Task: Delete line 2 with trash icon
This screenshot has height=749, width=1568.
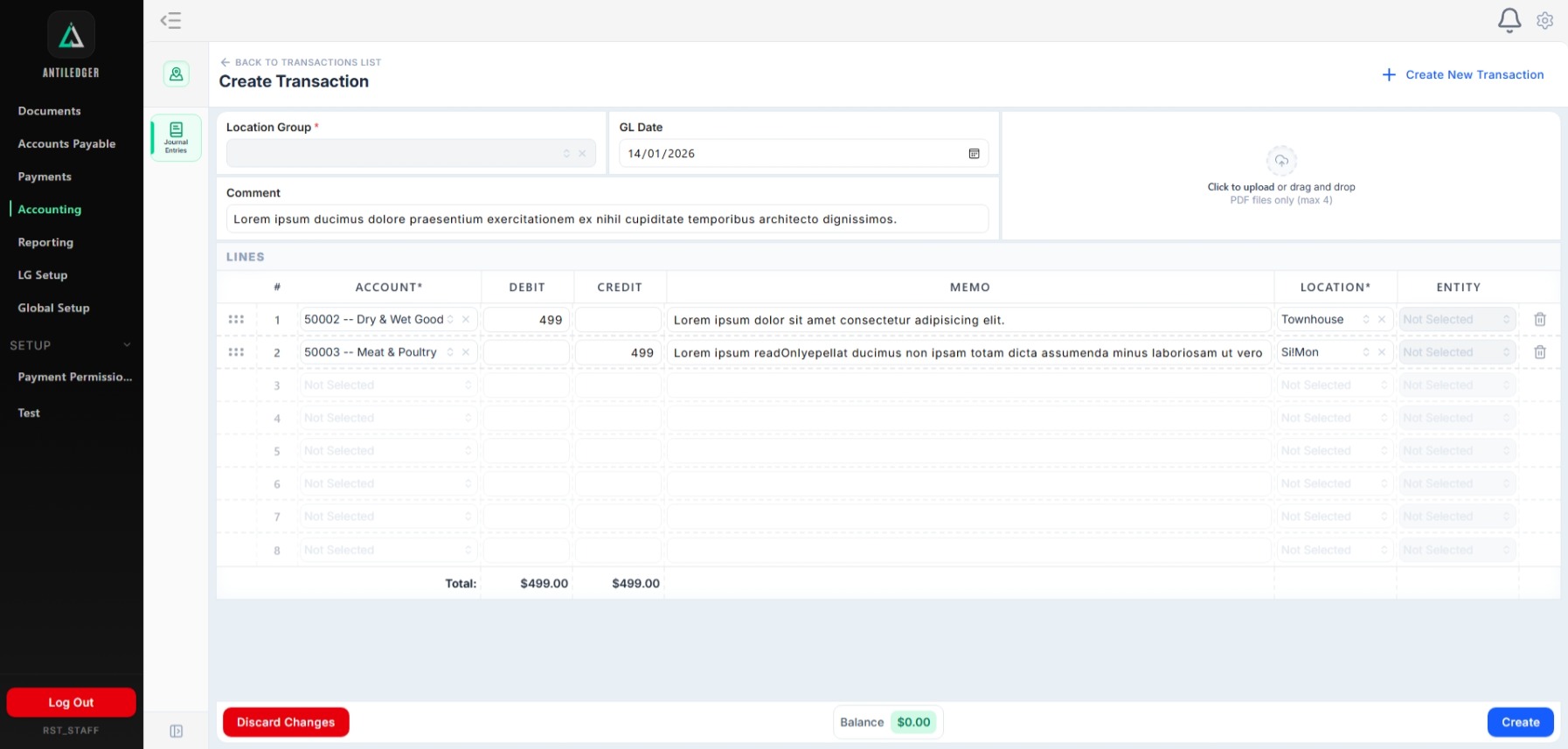Action: click(1540, 352)
